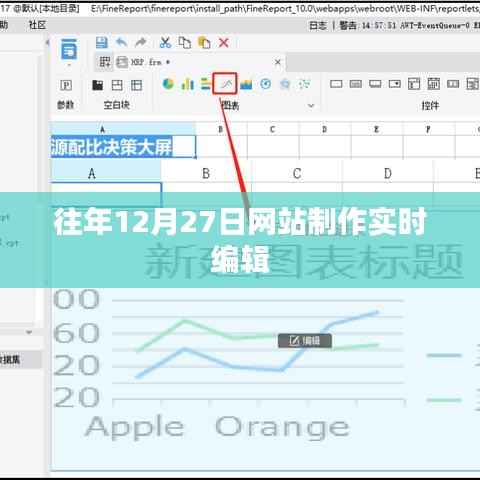Screen dimensions: 480x480
Task: Redo the last undone action
Action: 141,43
